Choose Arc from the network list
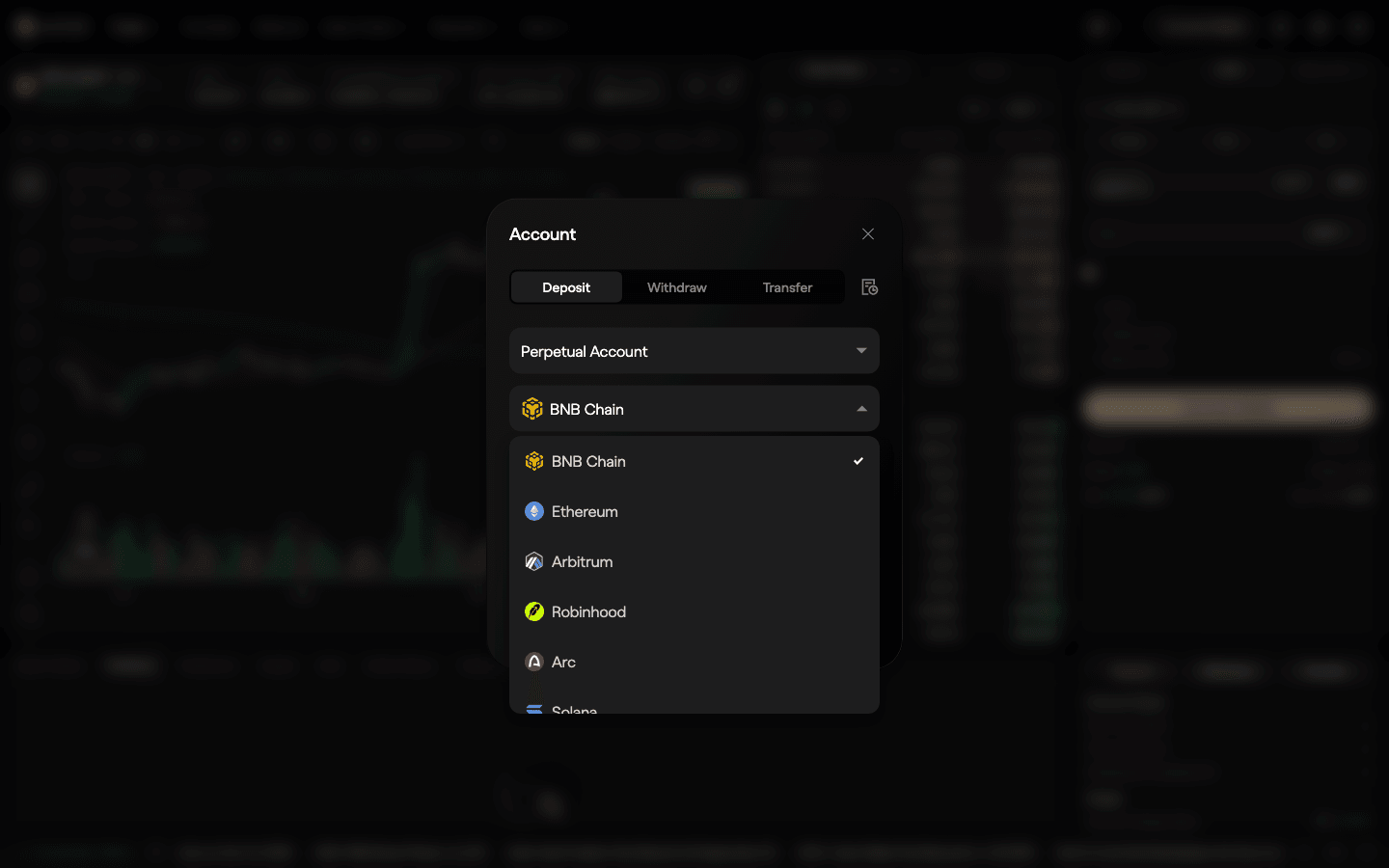 click(694, 662)
